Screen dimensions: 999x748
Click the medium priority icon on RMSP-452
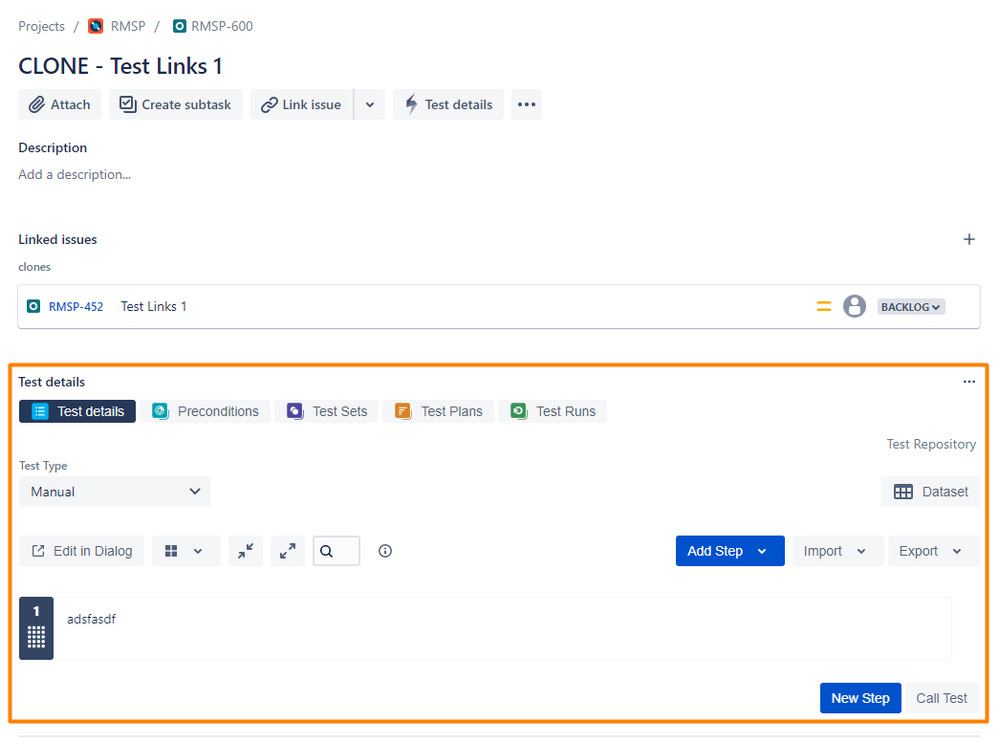824,306
